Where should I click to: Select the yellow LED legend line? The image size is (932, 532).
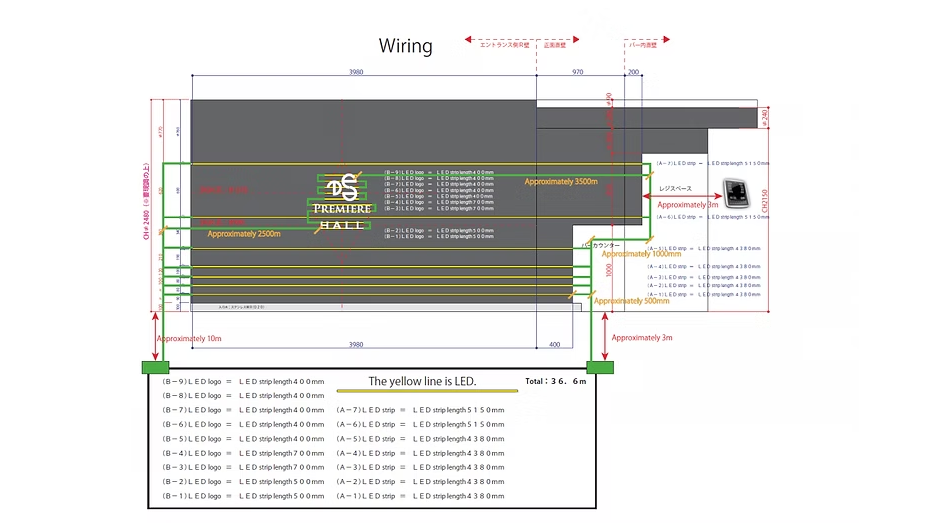click(x=427, y=391)
